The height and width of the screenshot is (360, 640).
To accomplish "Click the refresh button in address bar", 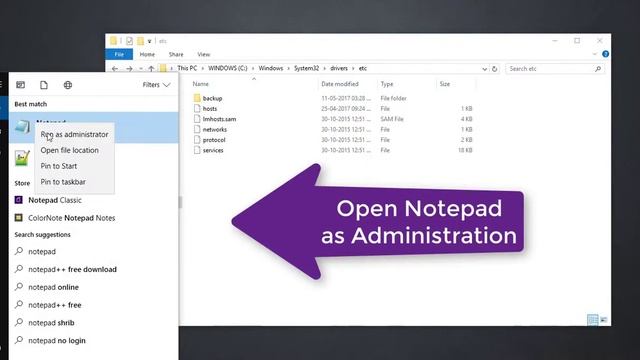I will tap(494, 69).
